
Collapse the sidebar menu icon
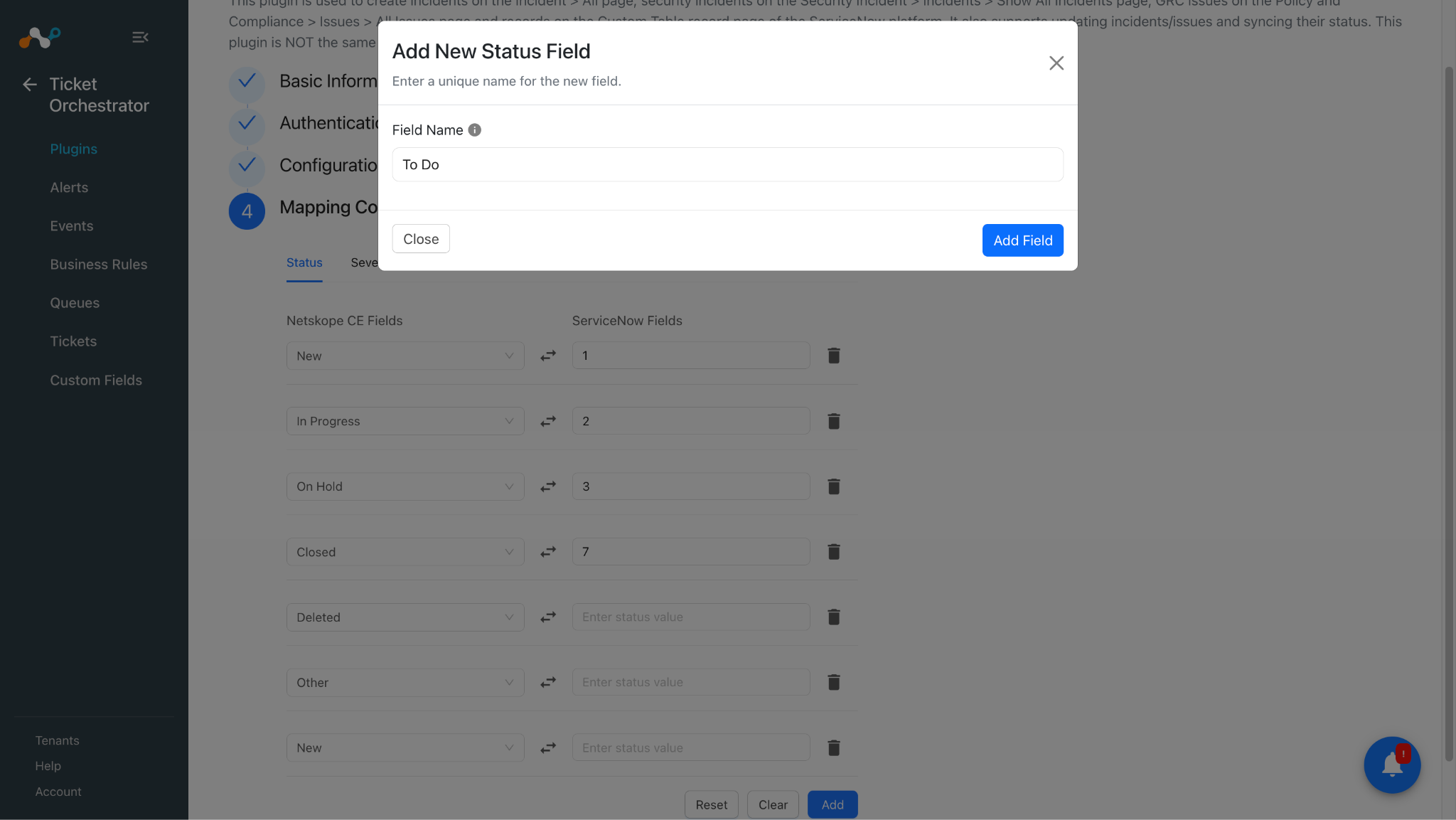point(140,37)
